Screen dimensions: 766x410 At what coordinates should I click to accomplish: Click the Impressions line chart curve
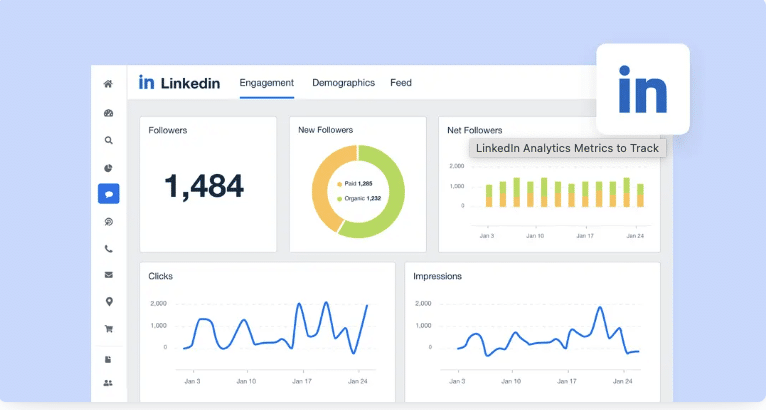(x=548, y=331)
